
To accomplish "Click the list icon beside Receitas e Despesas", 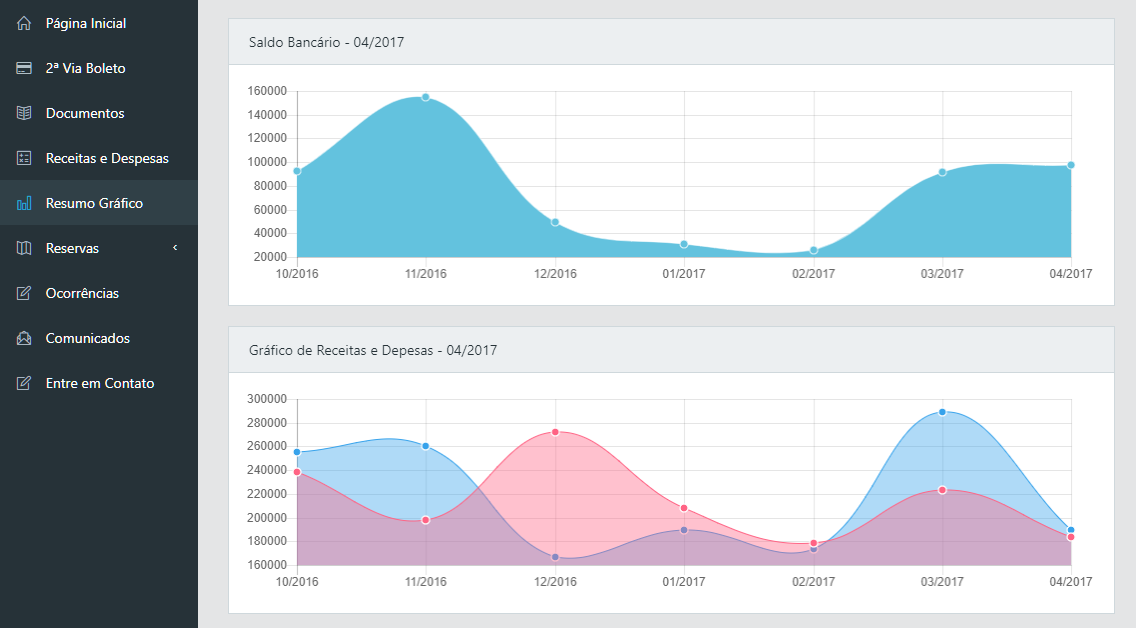I will (24, 158).
